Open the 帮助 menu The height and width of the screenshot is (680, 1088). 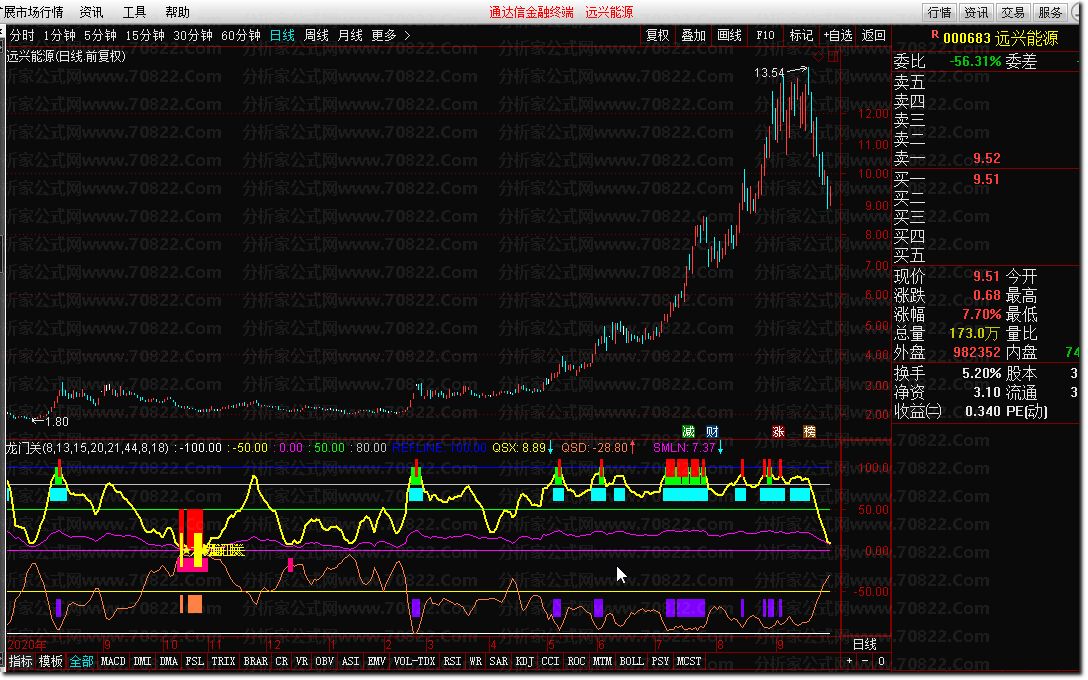(177, 12)
